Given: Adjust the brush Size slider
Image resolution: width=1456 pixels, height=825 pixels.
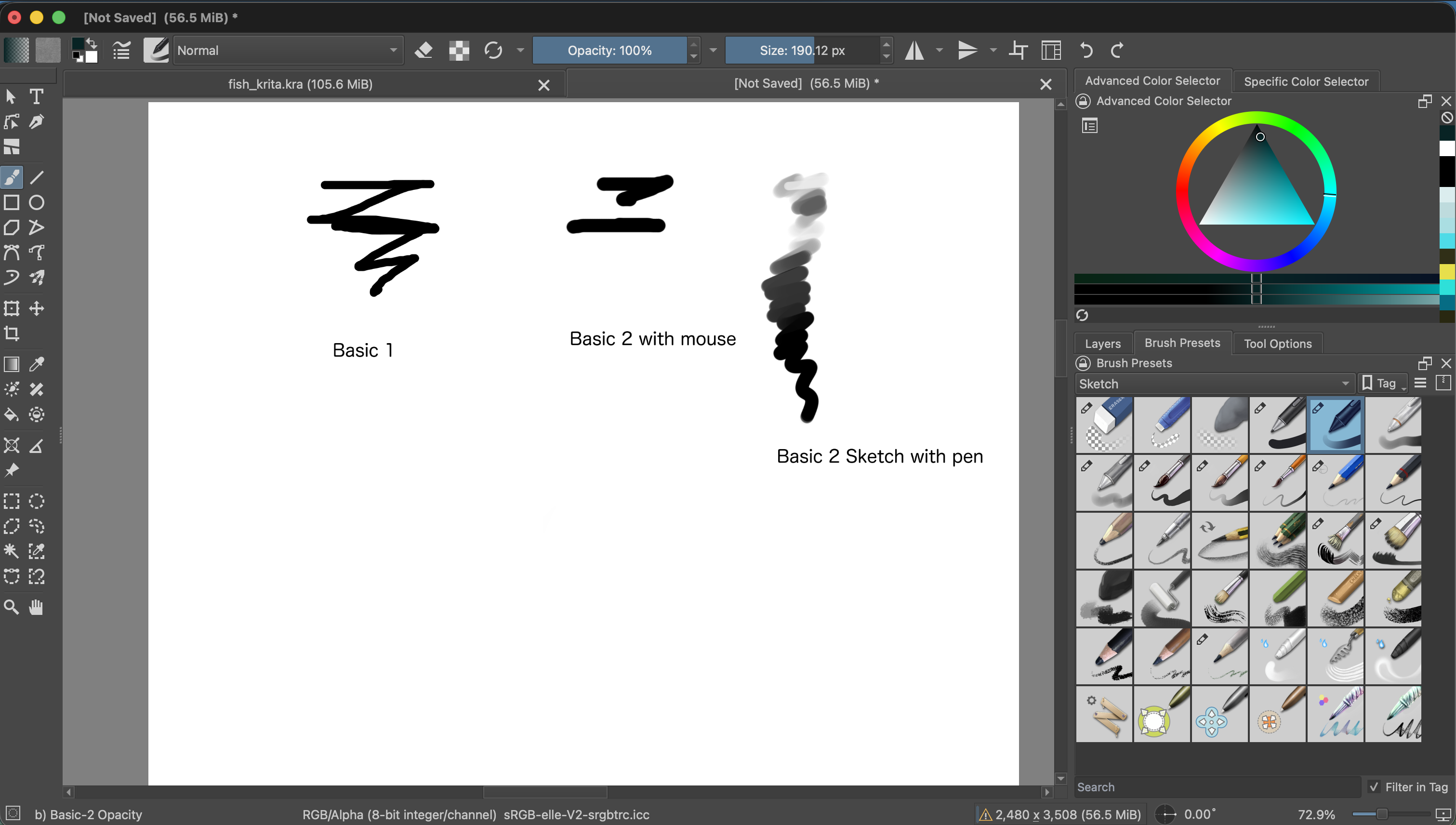Looking at the screenshot, I should 802,51.
